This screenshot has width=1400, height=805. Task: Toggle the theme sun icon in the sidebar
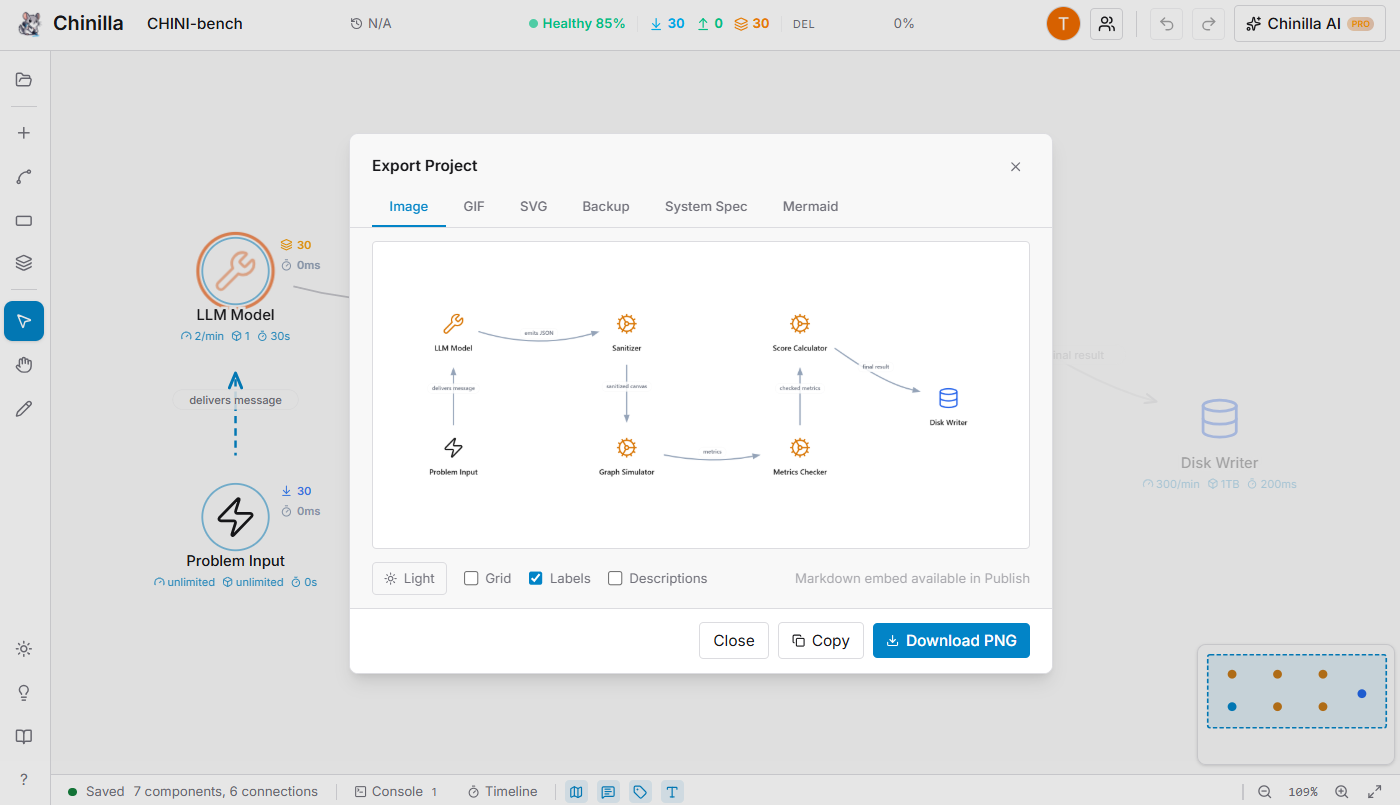pyautogui.click(x=24, y=649)
